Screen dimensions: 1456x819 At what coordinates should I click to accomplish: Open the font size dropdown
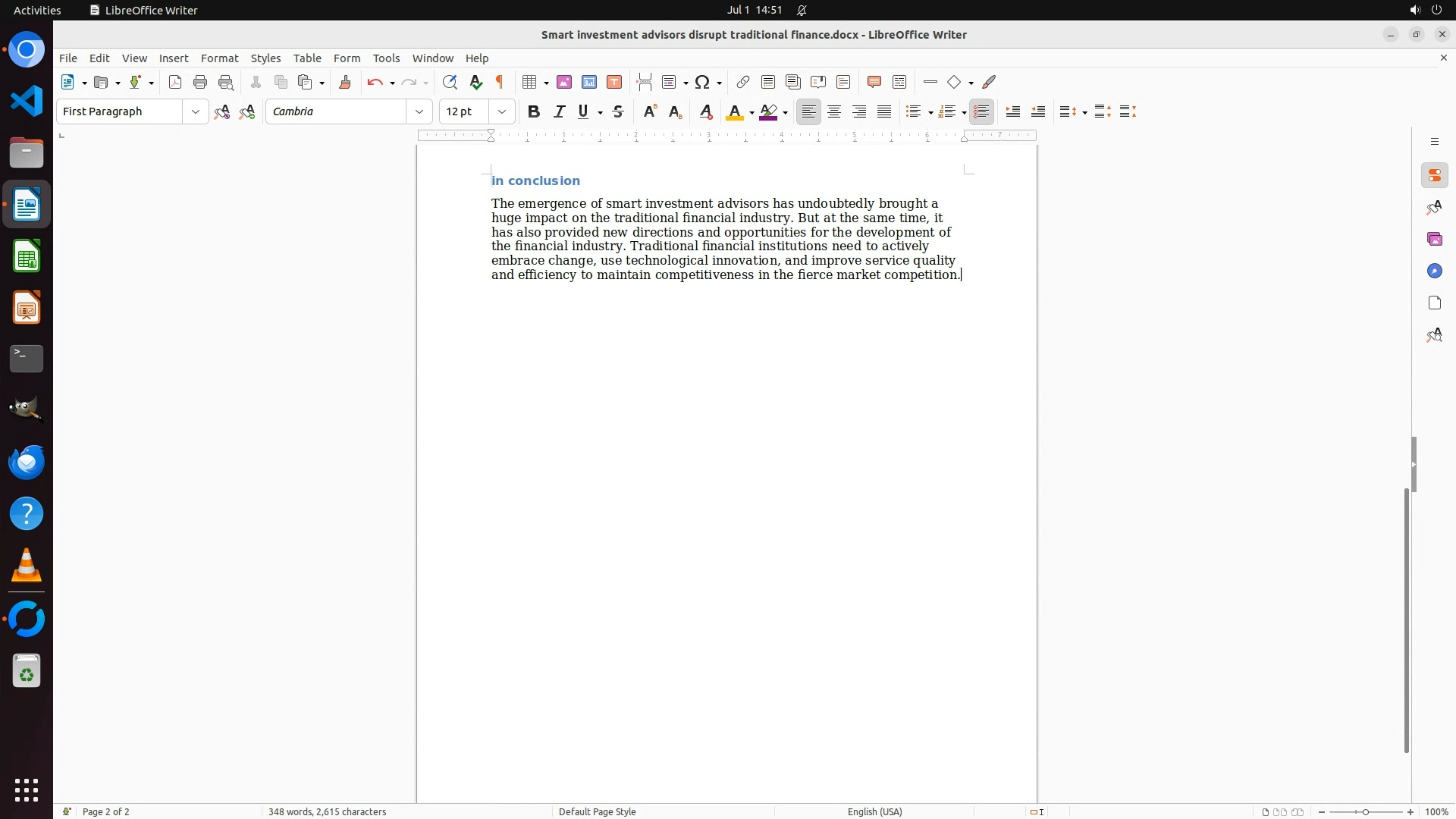502,112
